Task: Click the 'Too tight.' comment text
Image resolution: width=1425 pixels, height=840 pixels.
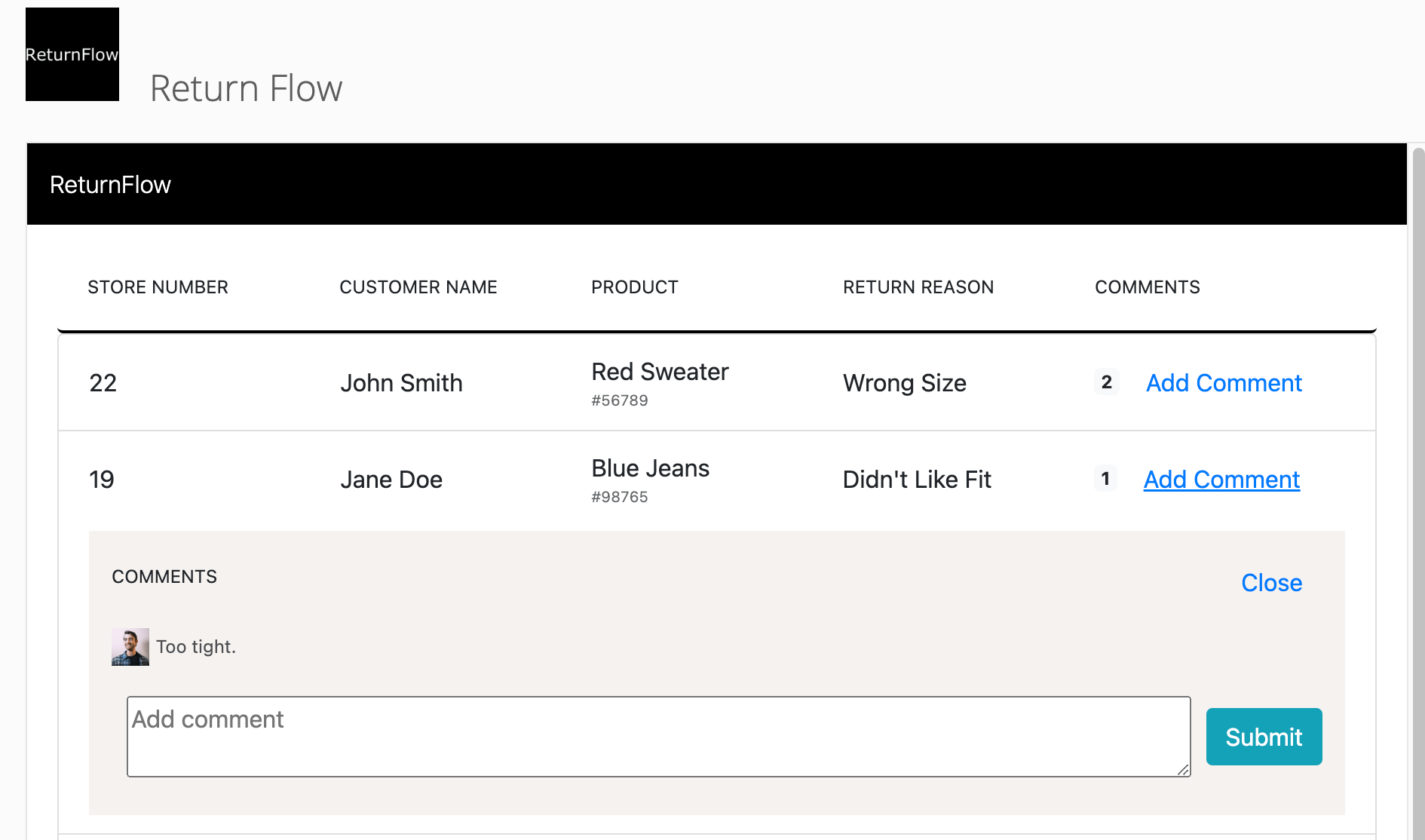Action: coord(196,647)
